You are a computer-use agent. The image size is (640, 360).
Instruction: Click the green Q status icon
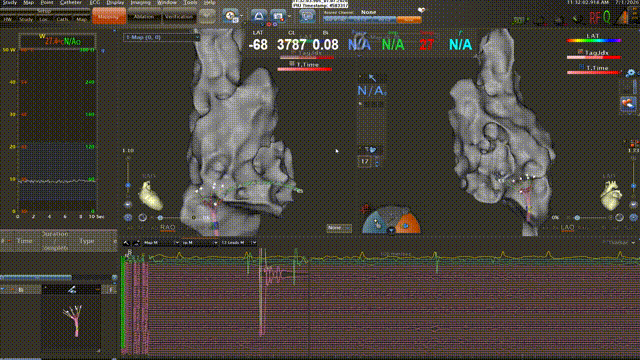point(607,18)
